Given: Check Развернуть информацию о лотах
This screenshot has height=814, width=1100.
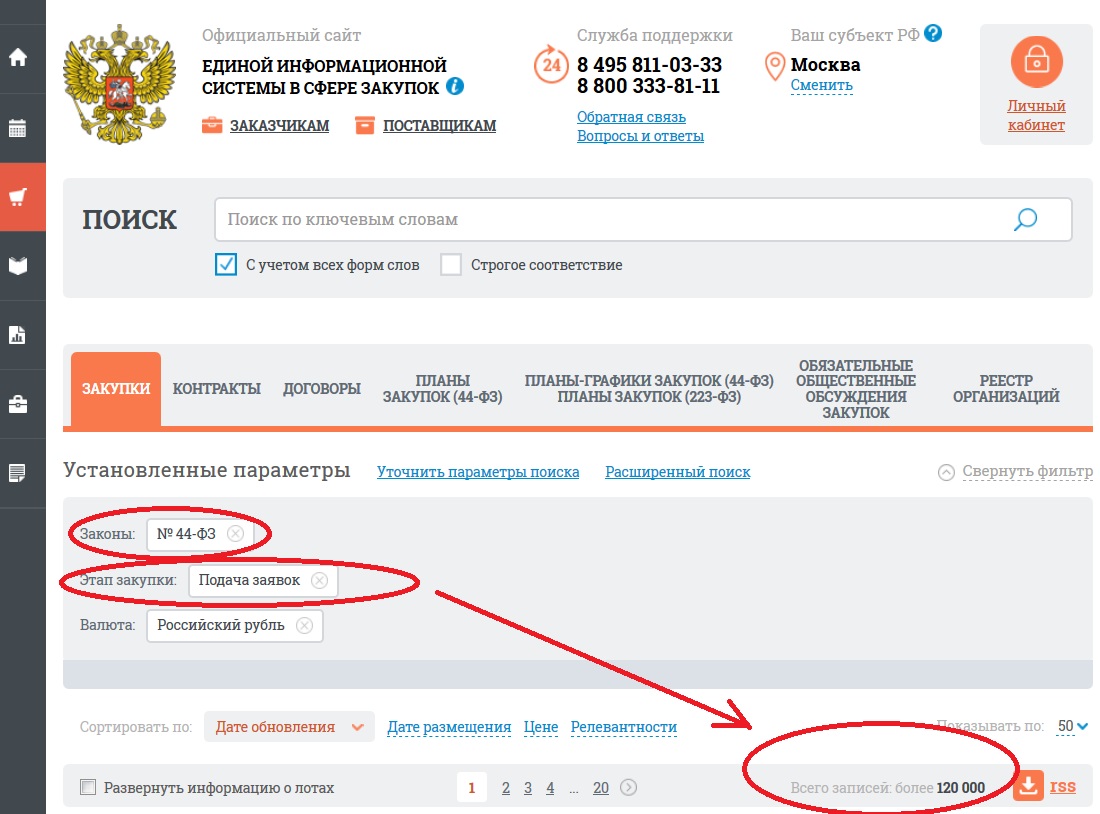Looking at the screenshot, I should 88,788.
